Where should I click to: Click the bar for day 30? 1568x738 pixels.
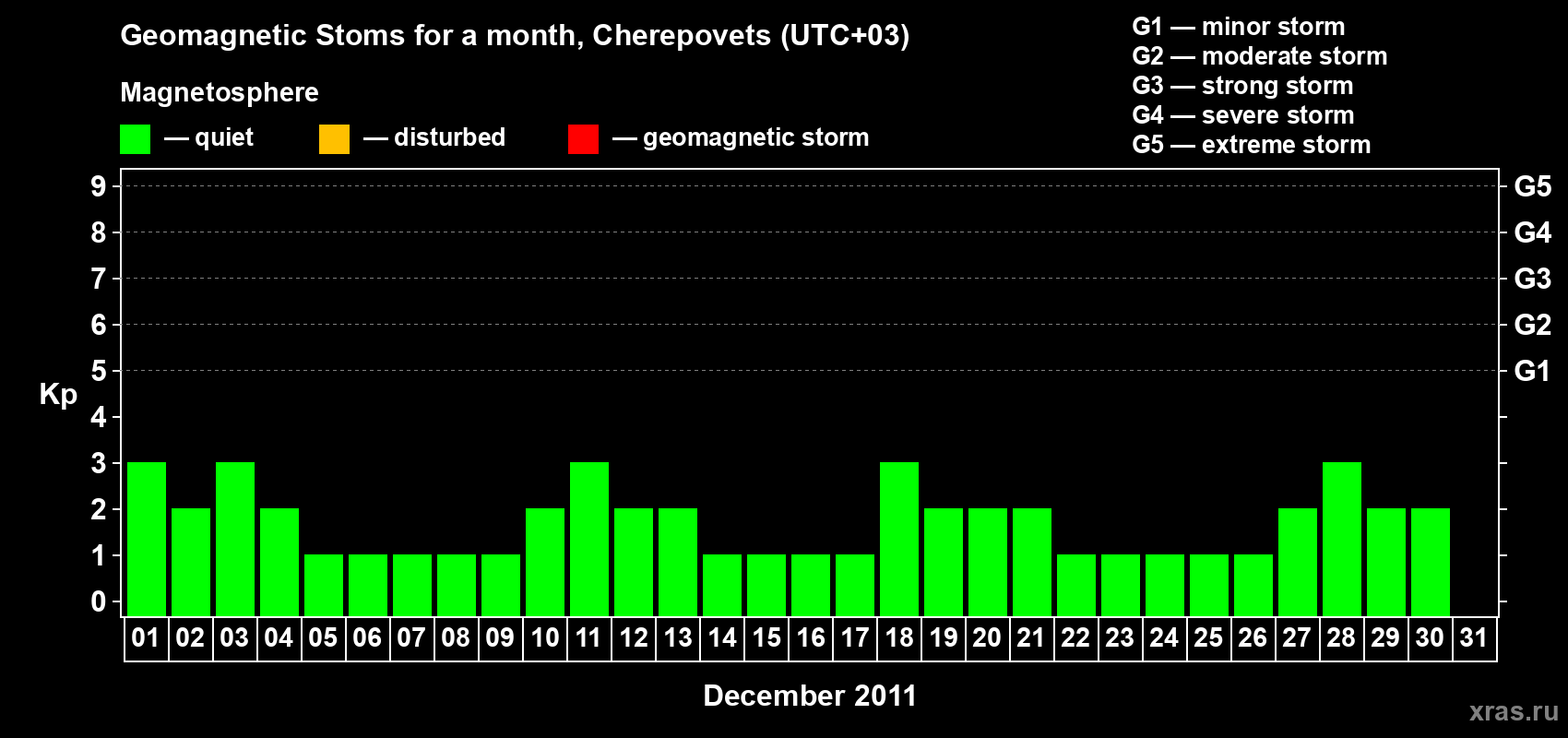[1431, 562]
